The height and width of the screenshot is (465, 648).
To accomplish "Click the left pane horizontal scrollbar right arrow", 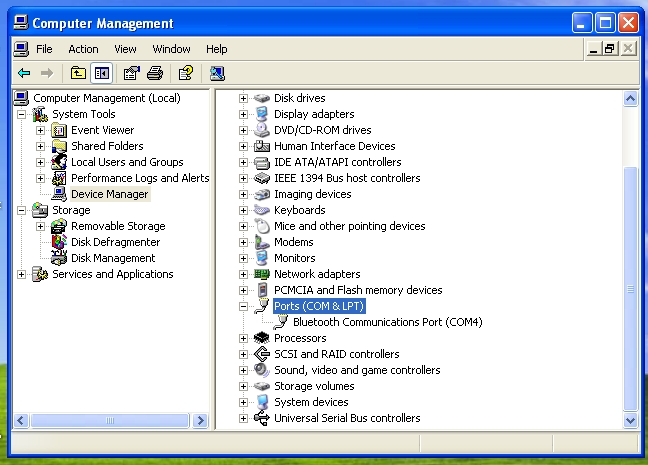I will click(x=201, y=422).
